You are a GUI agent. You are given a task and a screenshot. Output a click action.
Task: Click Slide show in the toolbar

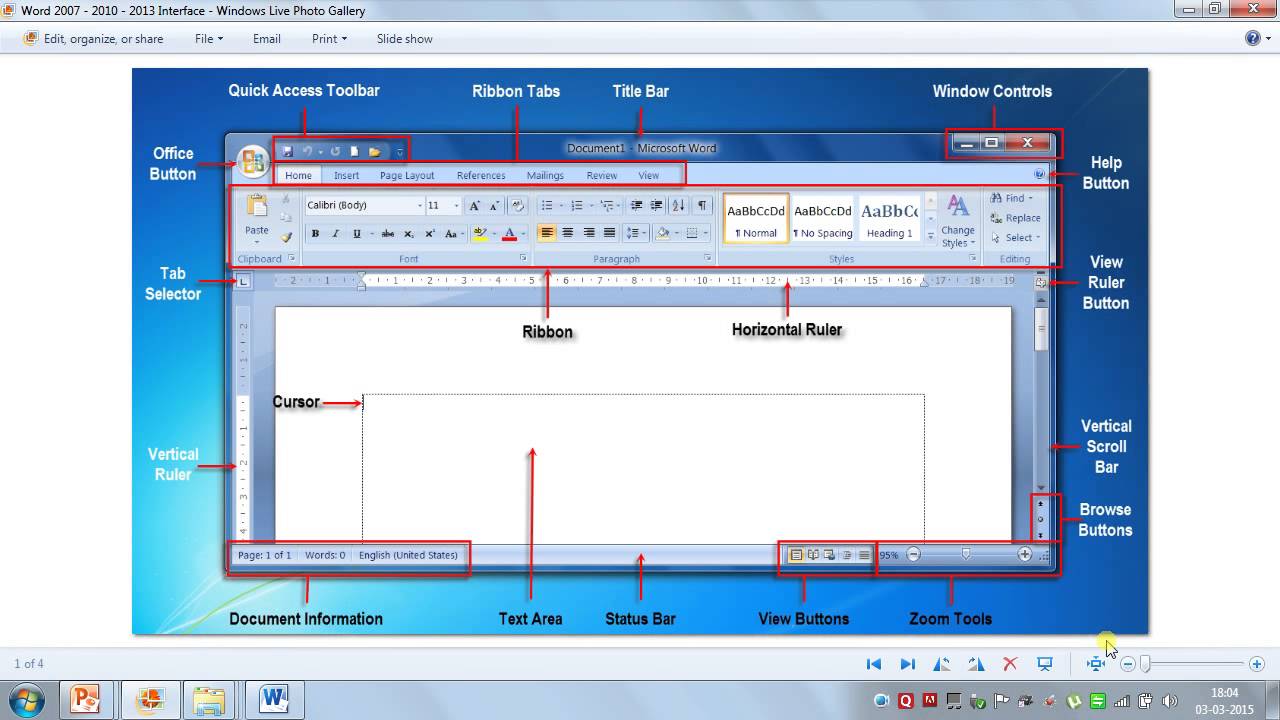click(404, 39)
